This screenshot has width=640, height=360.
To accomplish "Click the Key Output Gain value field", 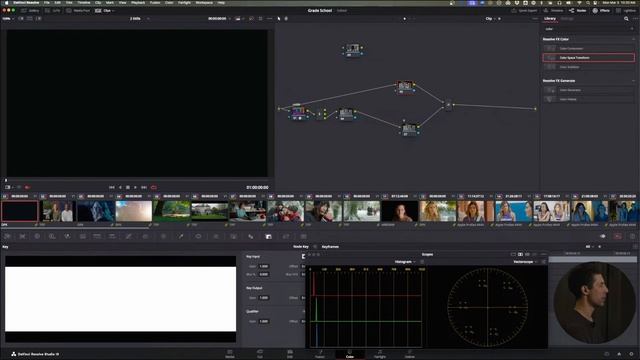I will (264, 298).
